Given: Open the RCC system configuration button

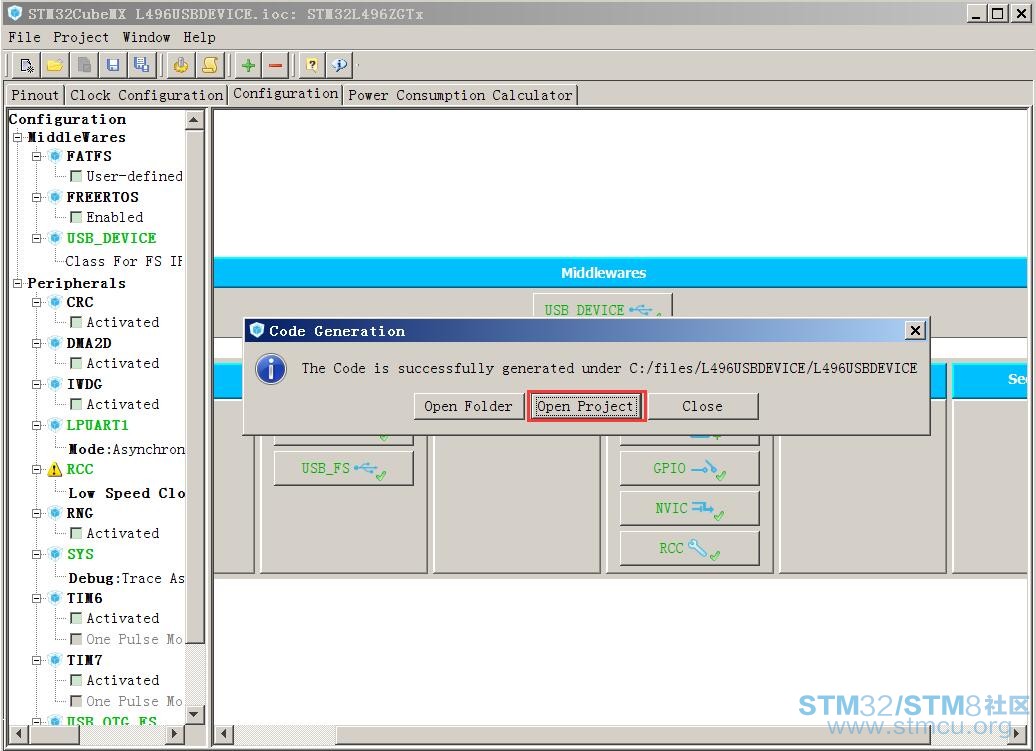Looking at the screenshot, I should tap(689, 548).
